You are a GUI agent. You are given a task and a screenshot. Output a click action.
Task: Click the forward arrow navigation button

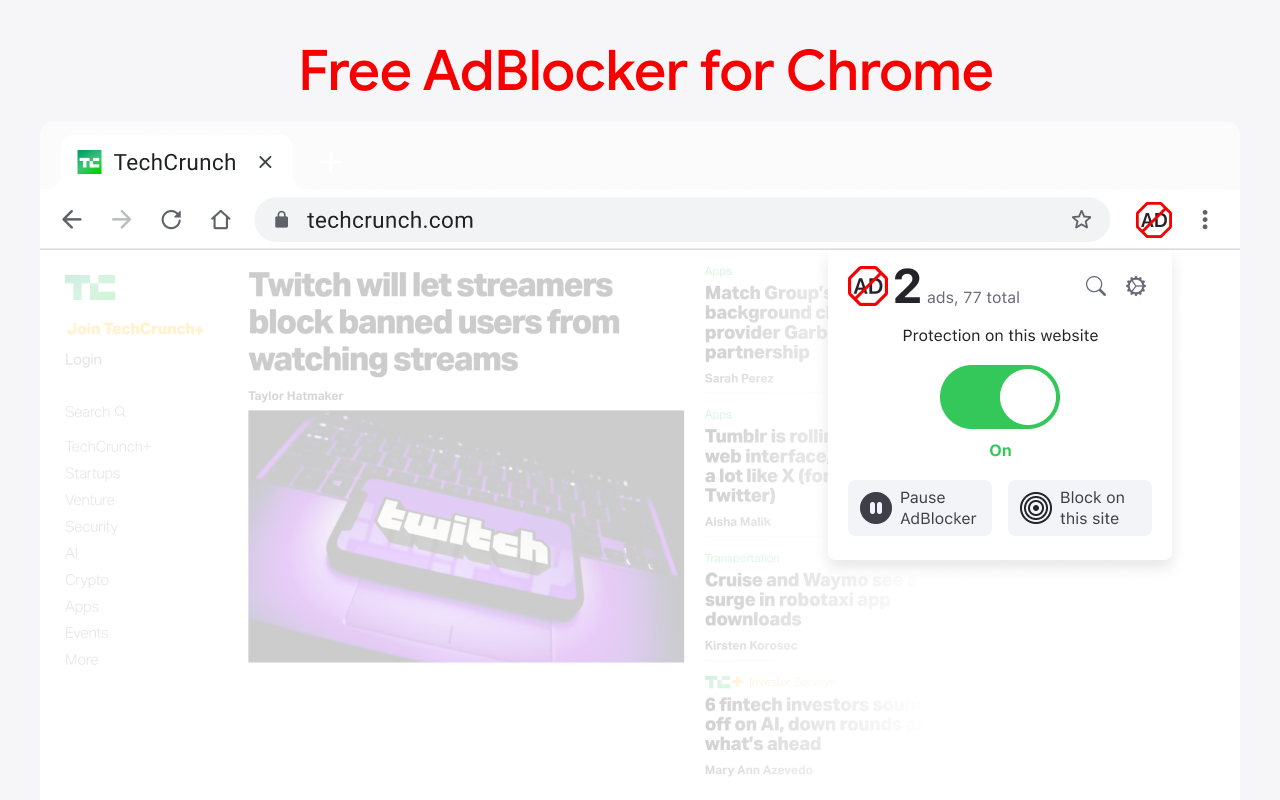pyautogui.click(x=122, y=220)
